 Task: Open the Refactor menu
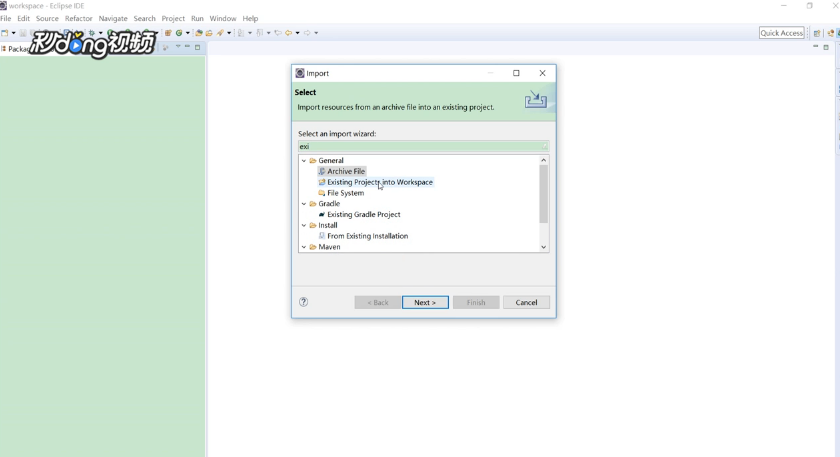point(79,18)
